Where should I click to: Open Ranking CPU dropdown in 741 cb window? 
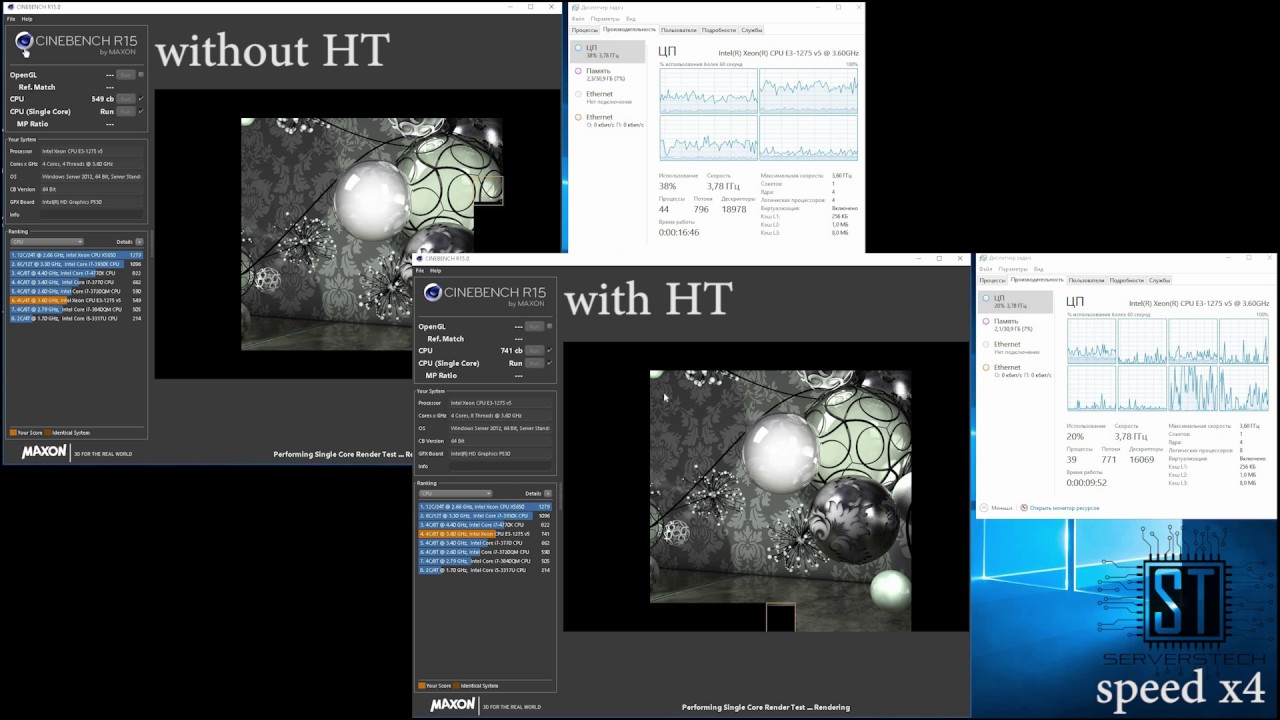point(456,493)
